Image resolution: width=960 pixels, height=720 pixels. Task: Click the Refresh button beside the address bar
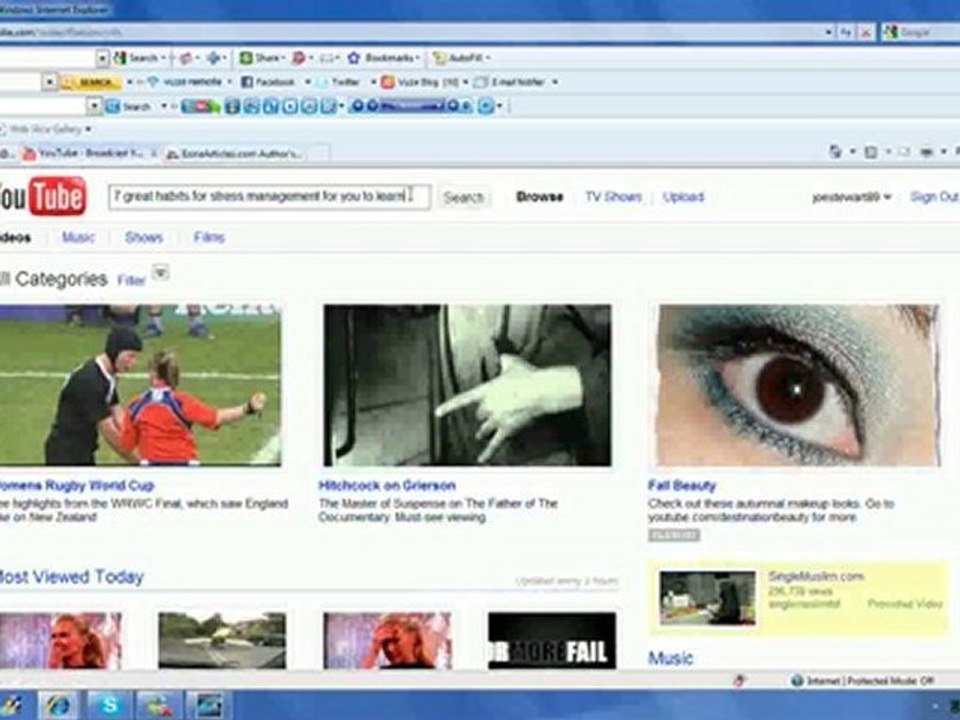[847, 32]
